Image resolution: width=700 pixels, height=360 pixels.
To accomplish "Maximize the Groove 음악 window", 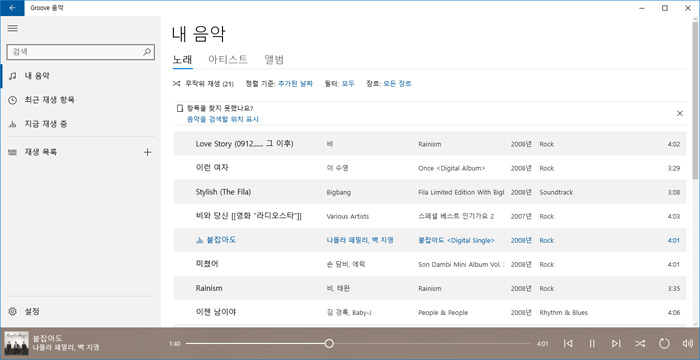I will pos(665,8).
